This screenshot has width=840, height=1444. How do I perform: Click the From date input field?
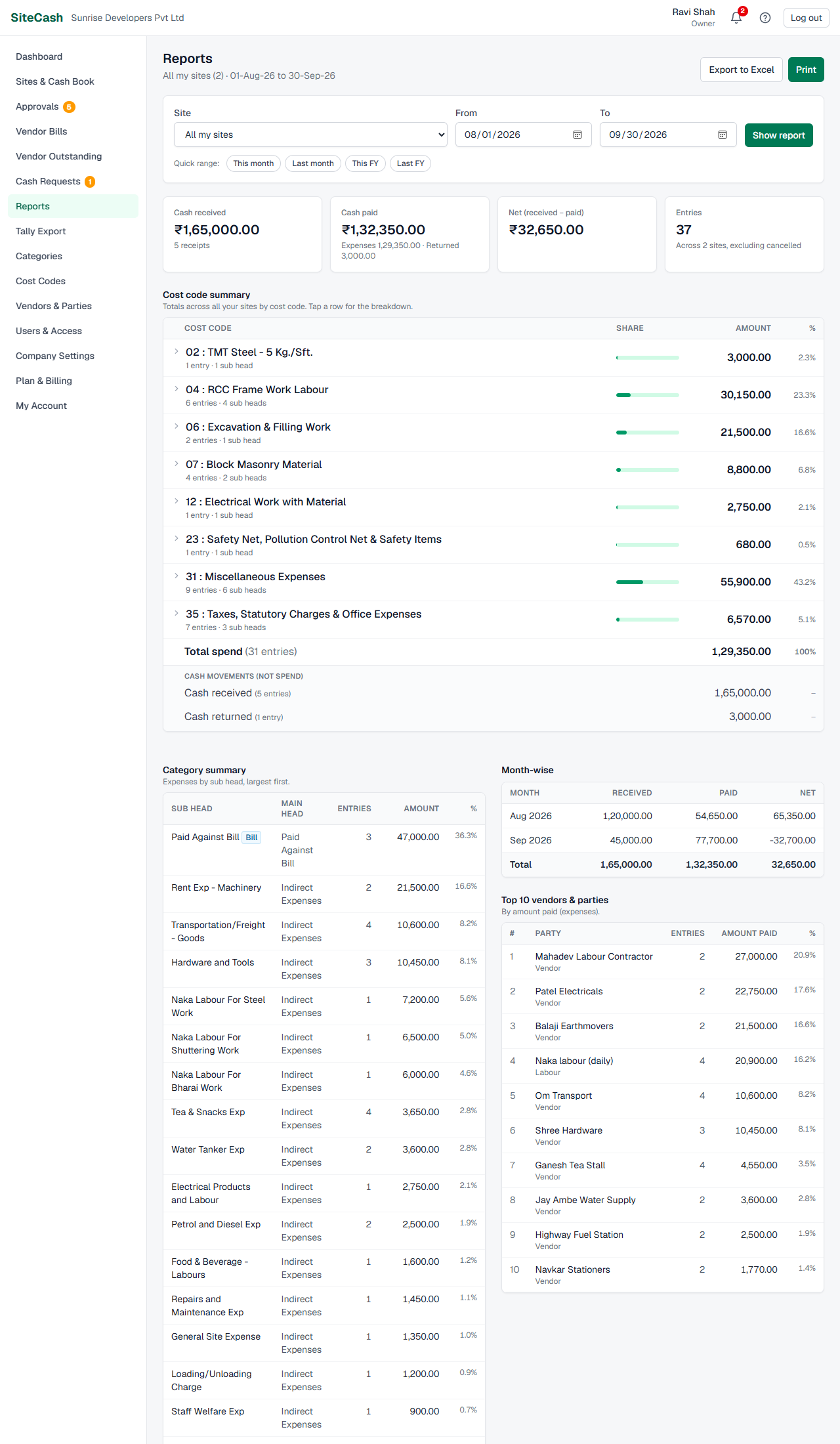[524, 135]
